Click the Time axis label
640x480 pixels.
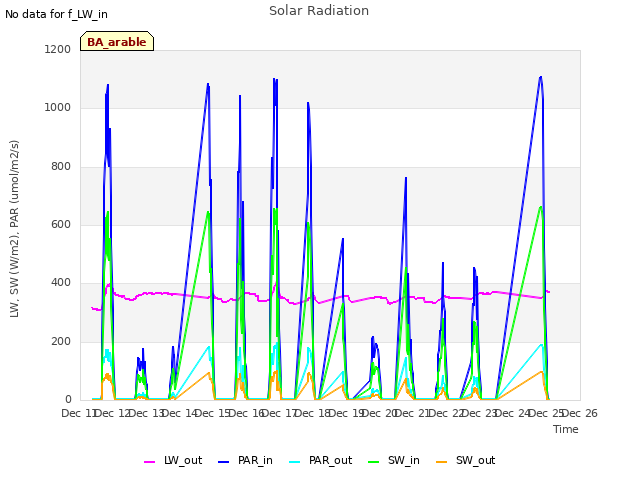pyautogui.click(x=566, y=429)
